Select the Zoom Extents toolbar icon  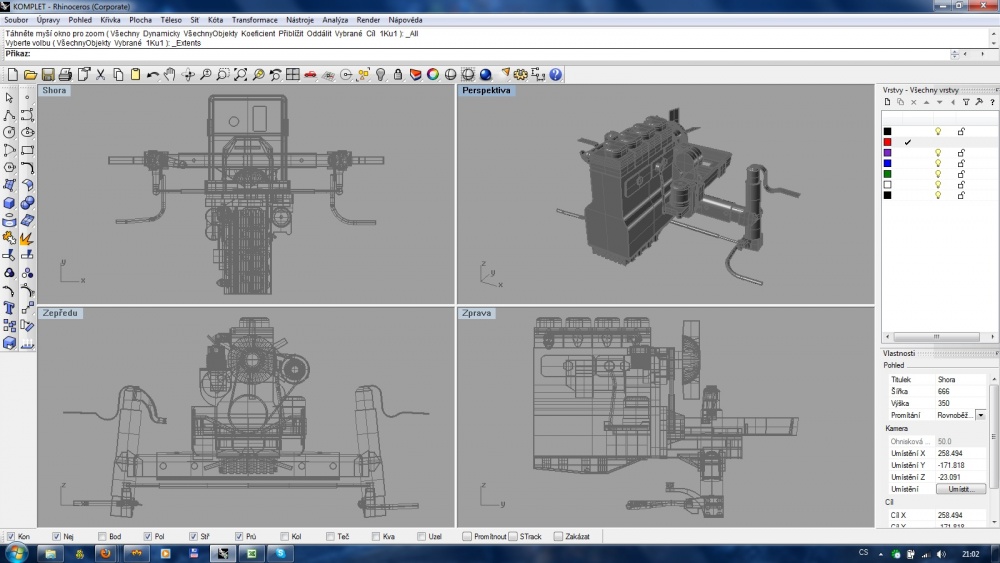(x=240, y=75)
